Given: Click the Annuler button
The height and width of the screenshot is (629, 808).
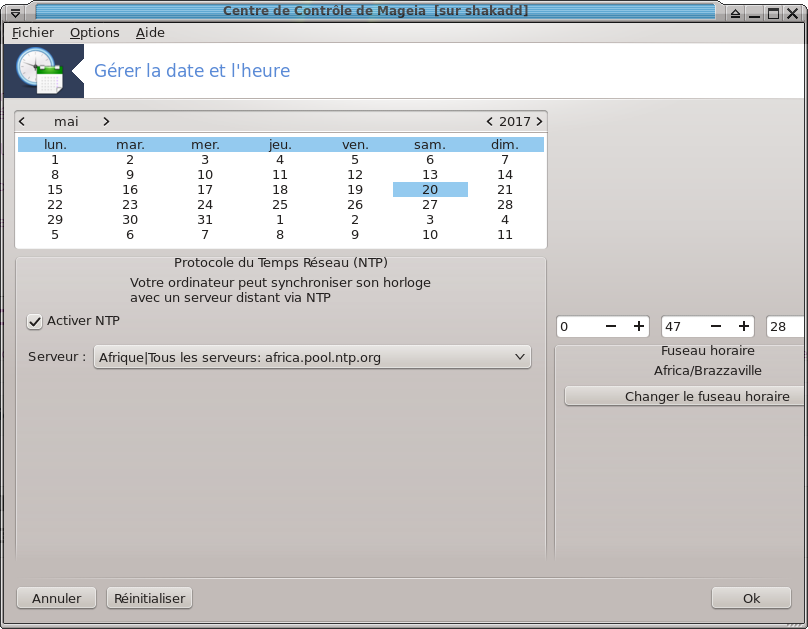Looking at the screenshot, I should tap(57, 598).
